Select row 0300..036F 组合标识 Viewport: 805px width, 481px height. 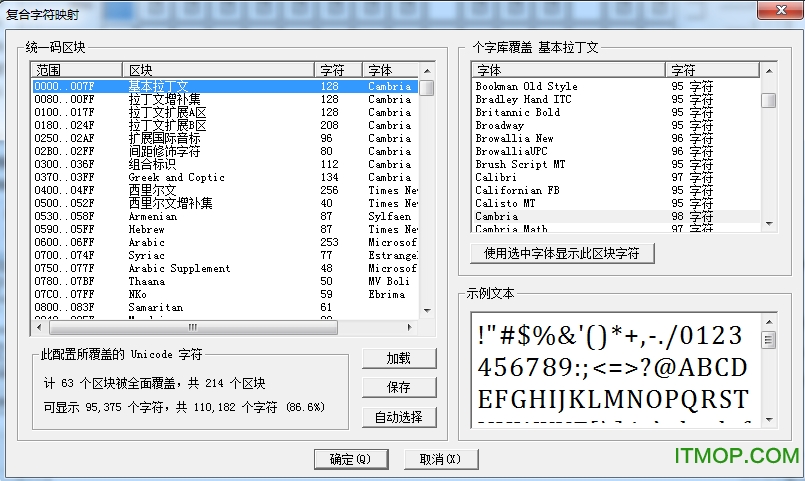click(225, 164)
